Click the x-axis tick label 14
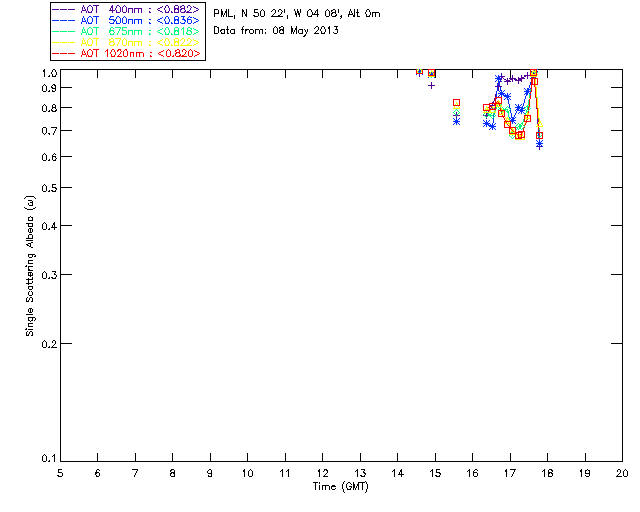Screen dimensions: 640x512 [398, 473]
